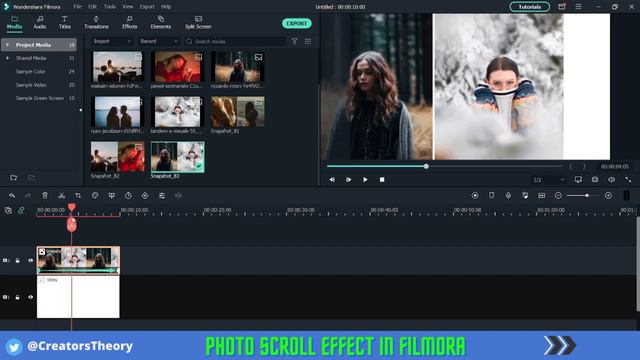Image resolution: width=640 pixels, height=360 pixels.
Task: Open the File menu
Action: 77,7
